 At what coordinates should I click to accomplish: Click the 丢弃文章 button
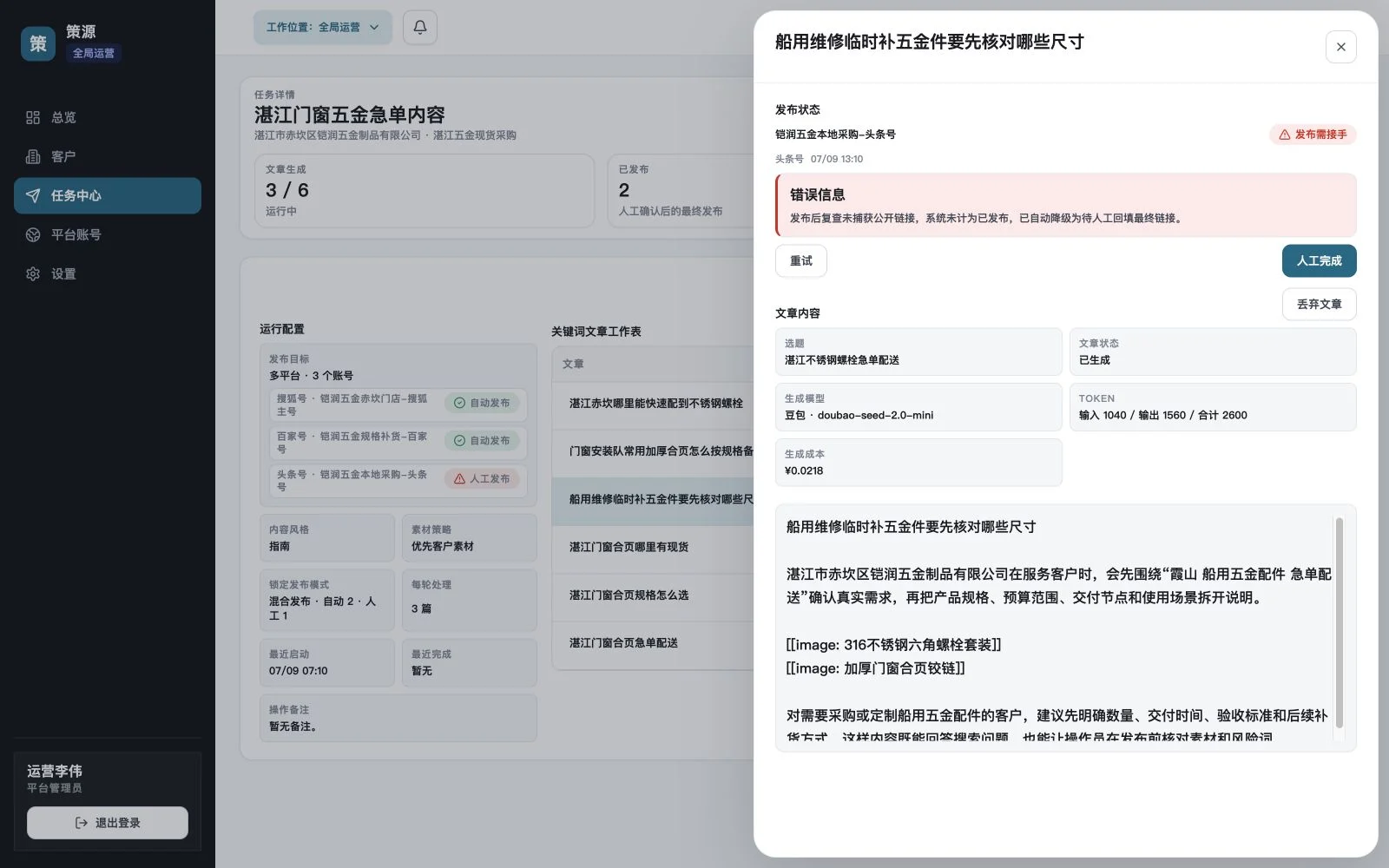[1319, 304]
